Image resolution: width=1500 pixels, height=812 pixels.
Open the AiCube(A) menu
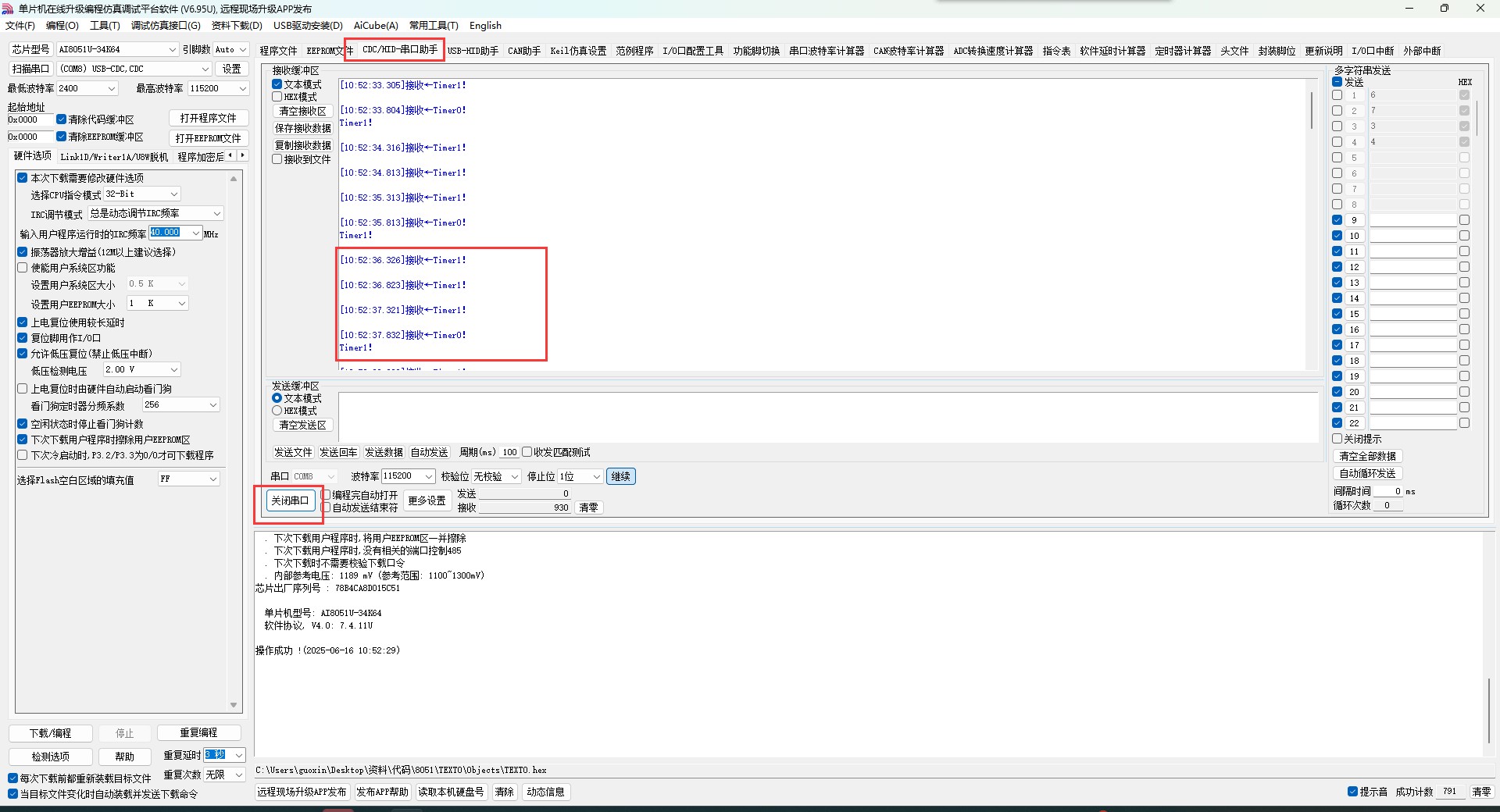coord(376,26)
